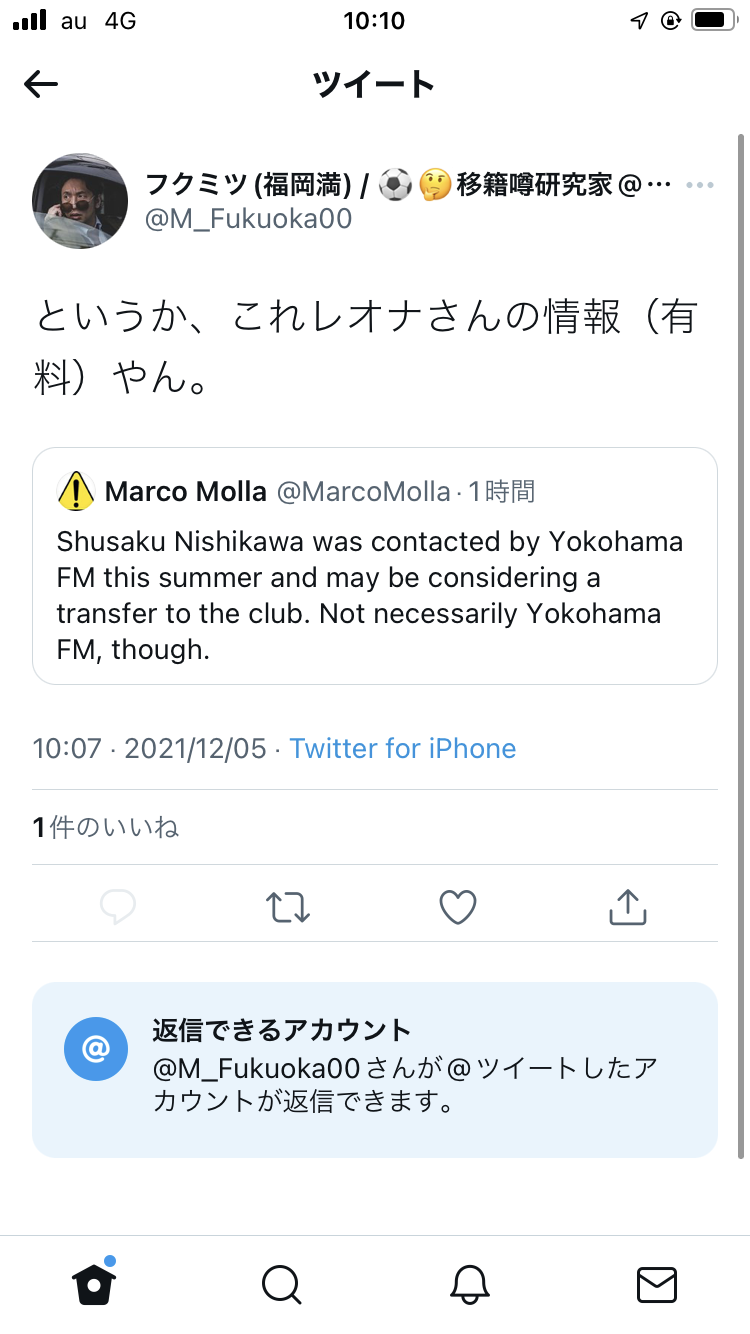
Task: Open the tweet's three-dot more menu
Action: point(699,186)
